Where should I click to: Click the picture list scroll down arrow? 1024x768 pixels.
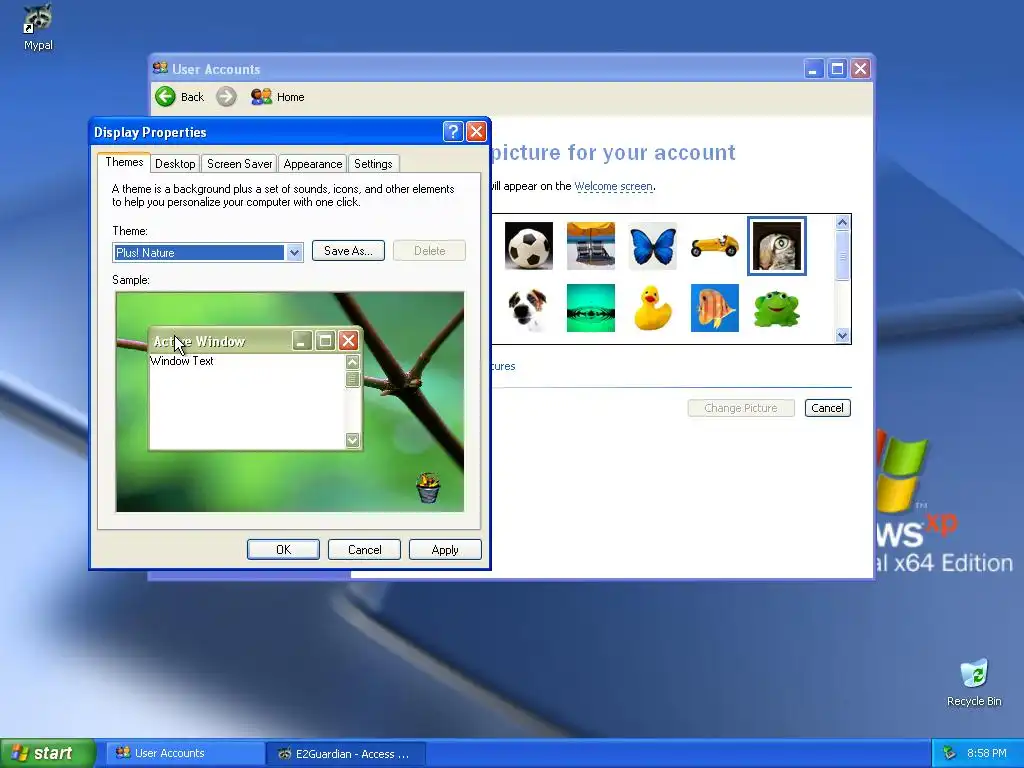[x=842, y=336]
